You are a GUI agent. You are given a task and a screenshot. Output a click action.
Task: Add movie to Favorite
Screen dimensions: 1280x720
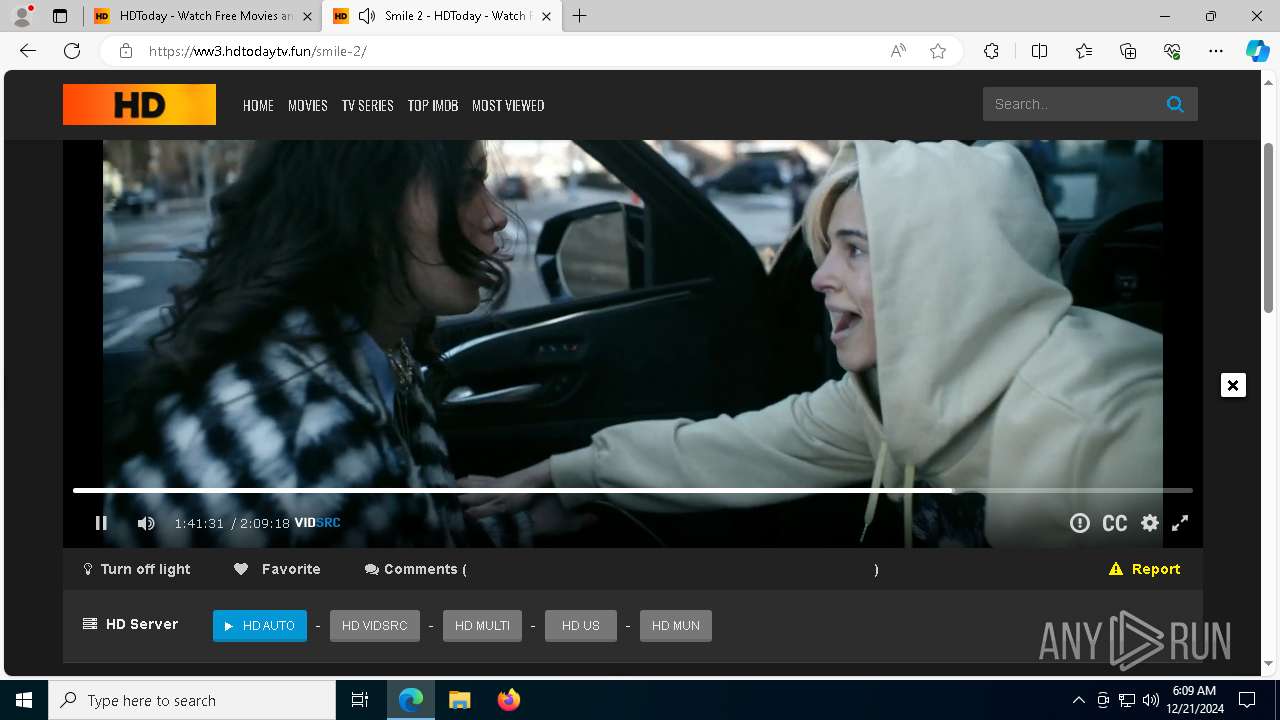(x=277, y=569)
